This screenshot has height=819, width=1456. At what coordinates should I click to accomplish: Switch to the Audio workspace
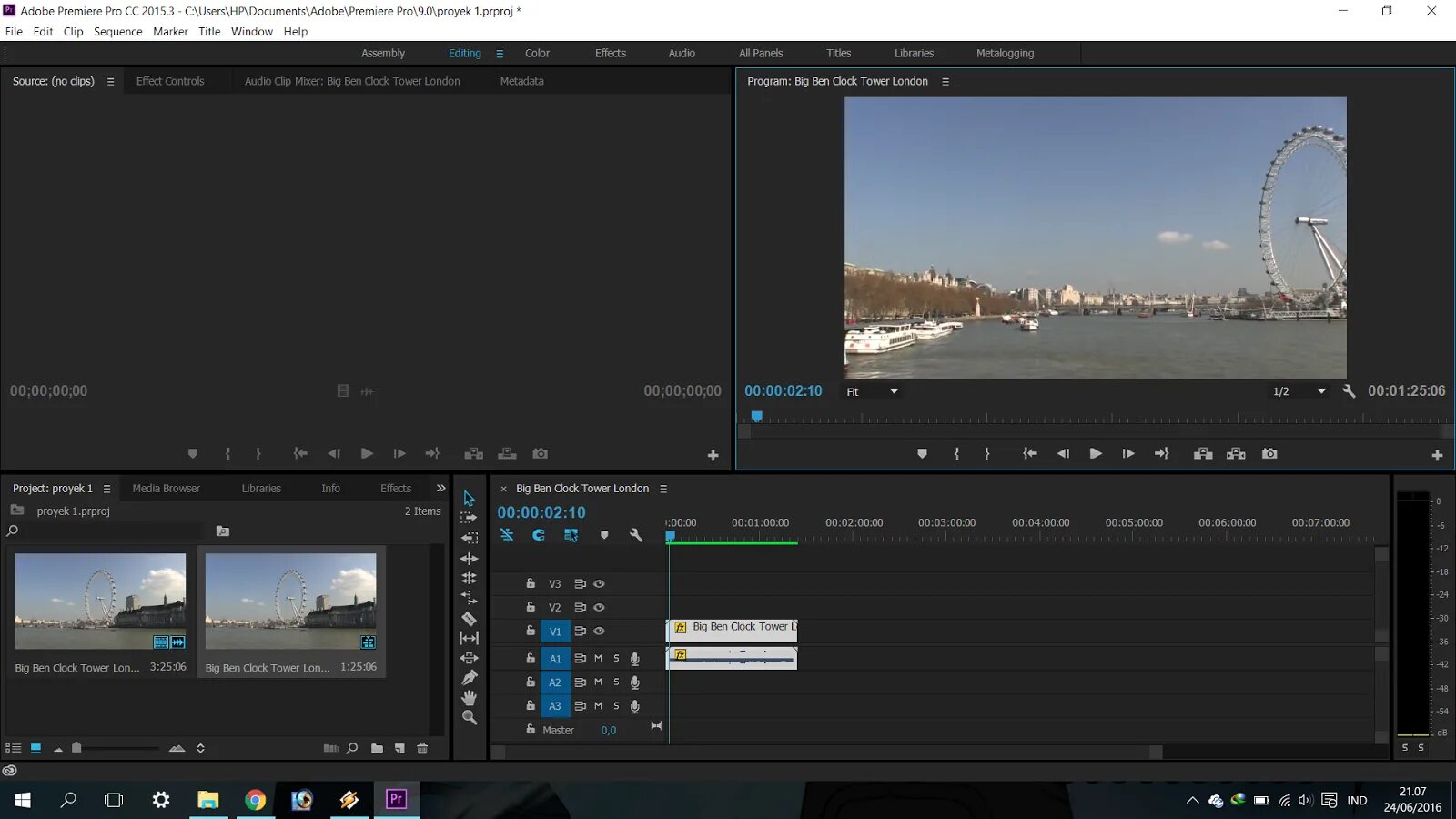[682, 54]
